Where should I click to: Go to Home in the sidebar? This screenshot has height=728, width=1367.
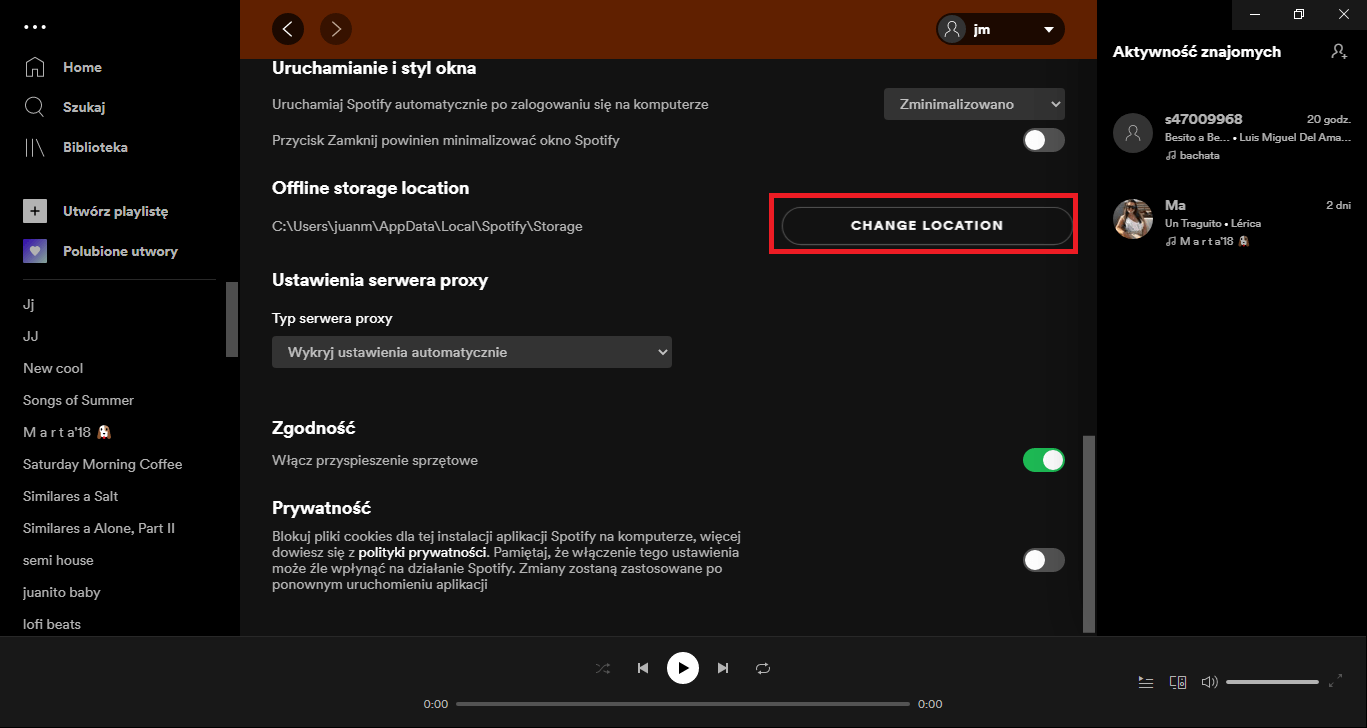coord(82,67)
